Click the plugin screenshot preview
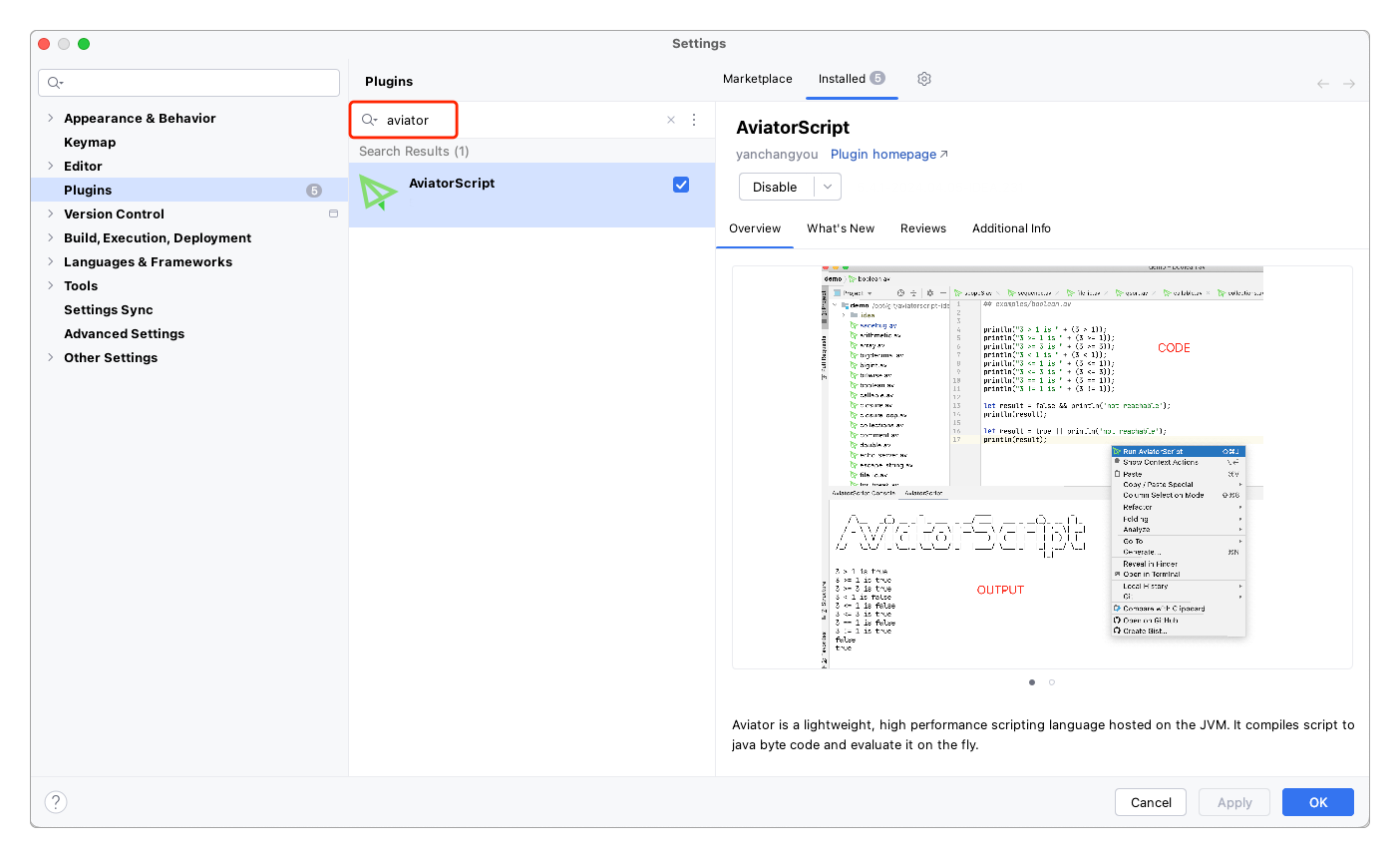 coord(1042,467)
